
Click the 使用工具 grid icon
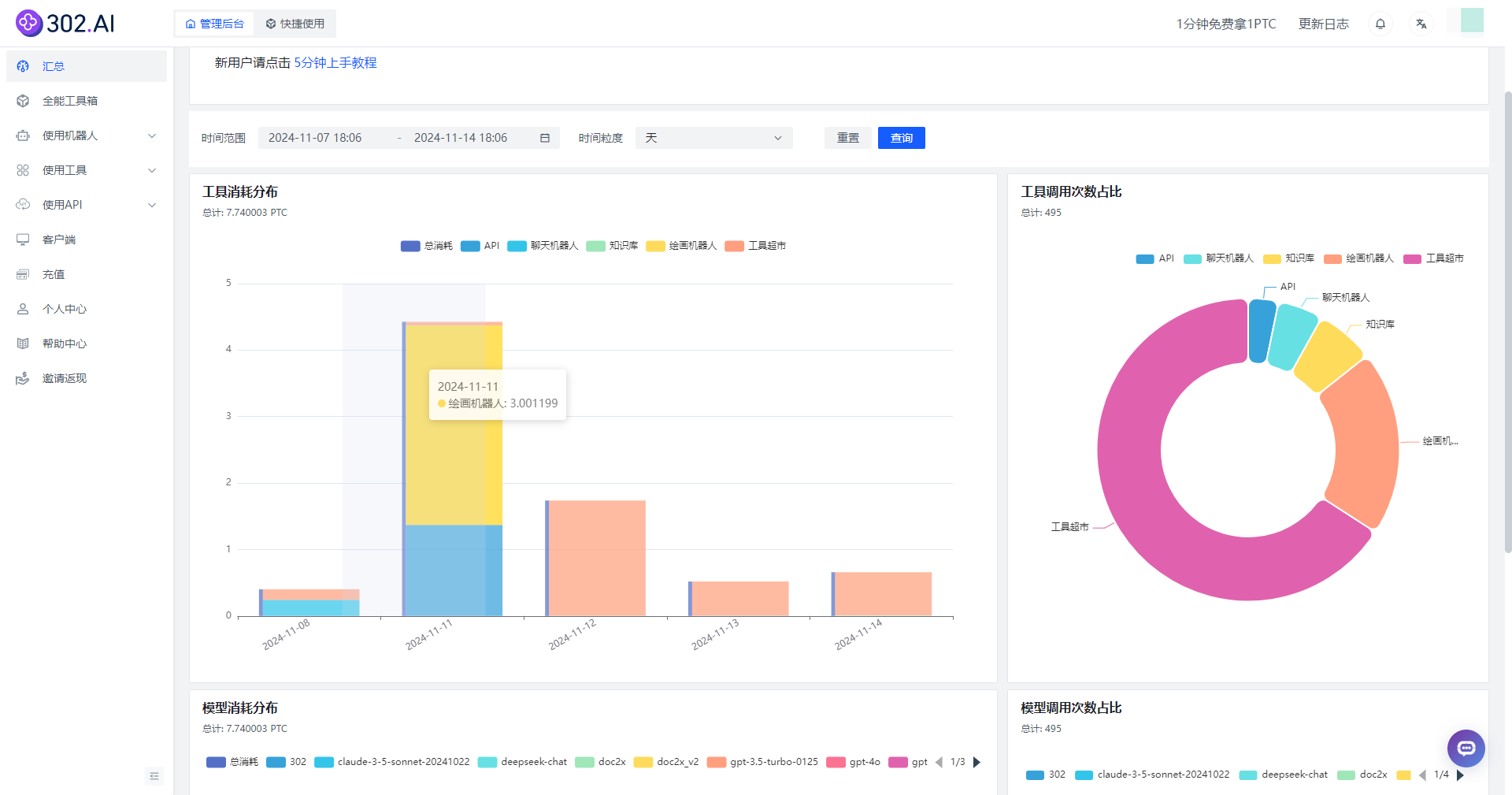[23, 170]
